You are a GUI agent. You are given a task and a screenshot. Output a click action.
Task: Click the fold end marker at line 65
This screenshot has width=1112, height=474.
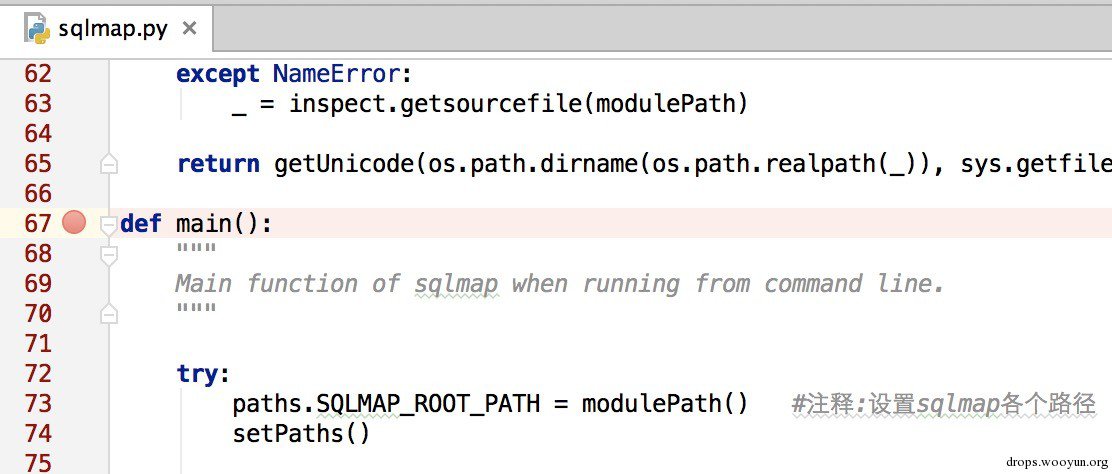click(109, 164)
